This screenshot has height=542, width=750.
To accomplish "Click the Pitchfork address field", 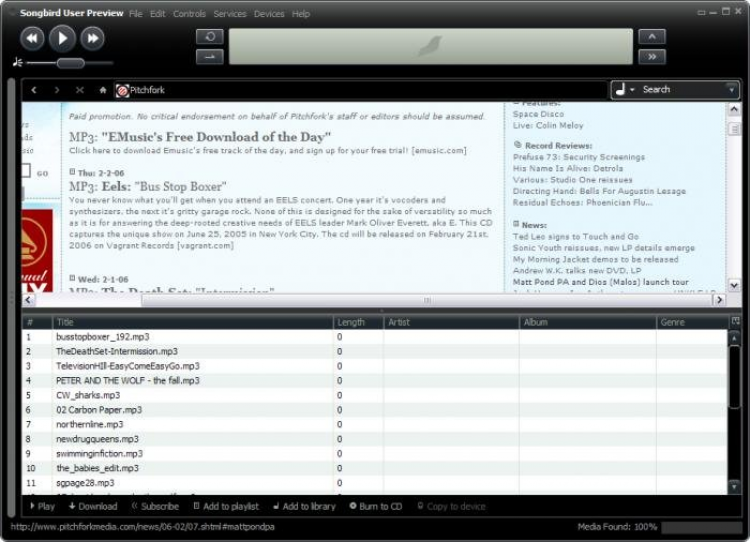I will coord(360,90).
